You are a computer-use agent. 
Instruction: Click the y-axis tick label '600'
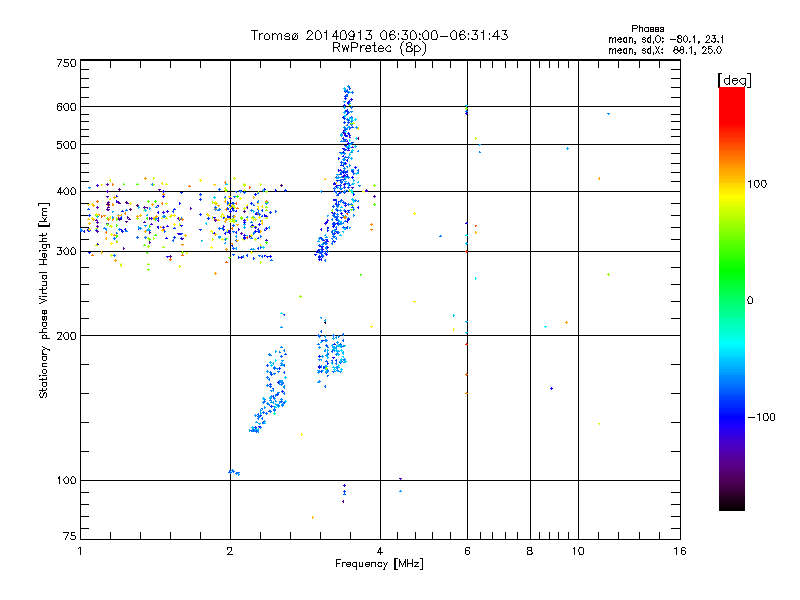tap(66, 107)
